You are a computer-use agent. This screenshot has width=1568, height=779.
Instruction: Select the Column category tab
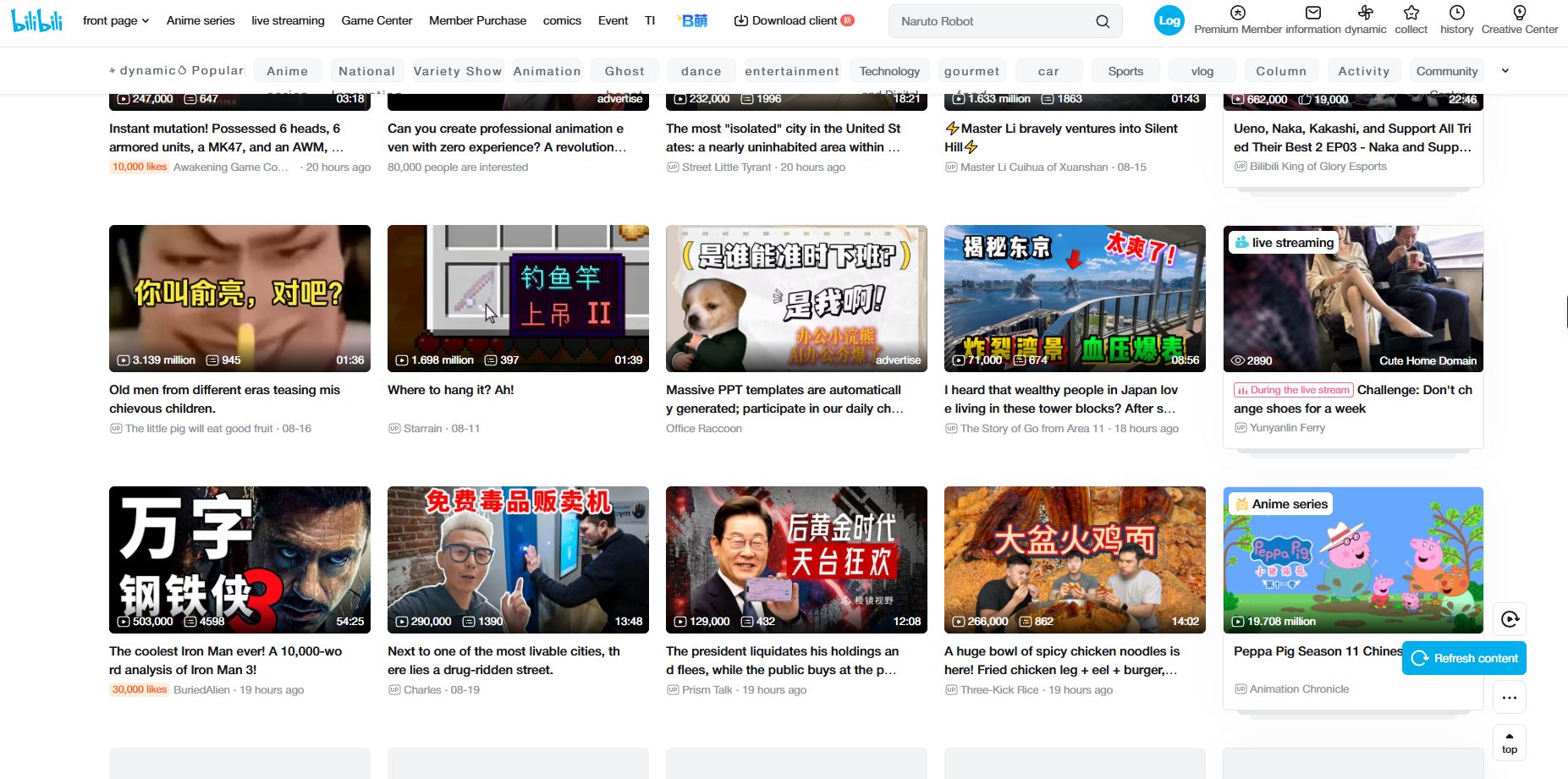1281,71
